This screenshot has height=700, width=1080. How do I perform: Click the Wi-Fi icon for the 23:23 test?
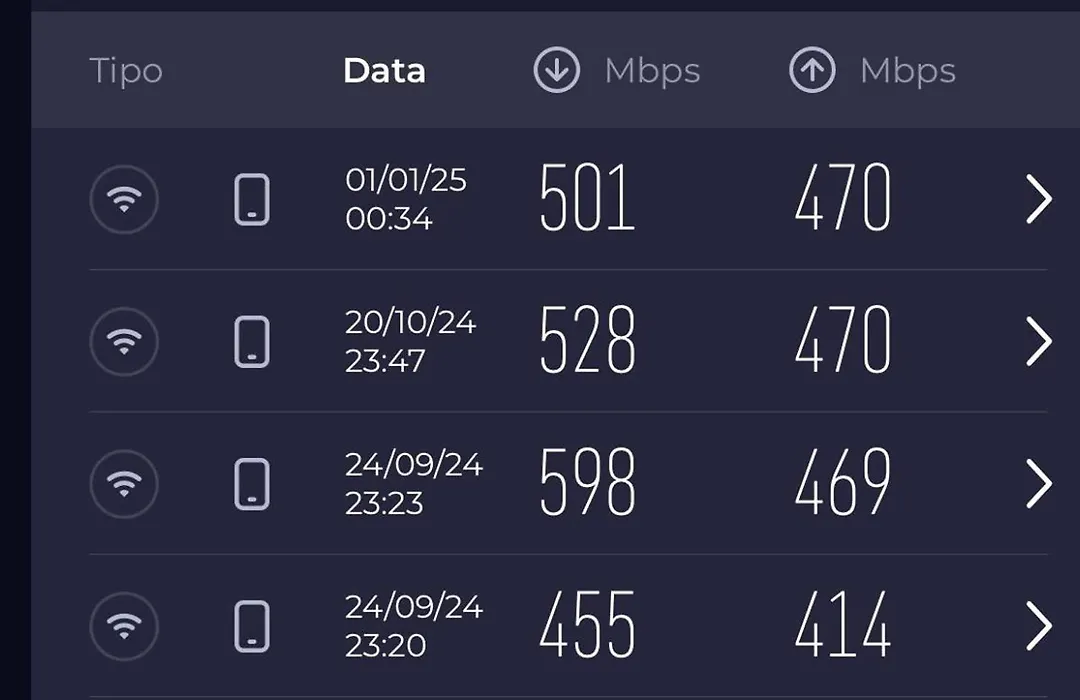tap(124, 484)
